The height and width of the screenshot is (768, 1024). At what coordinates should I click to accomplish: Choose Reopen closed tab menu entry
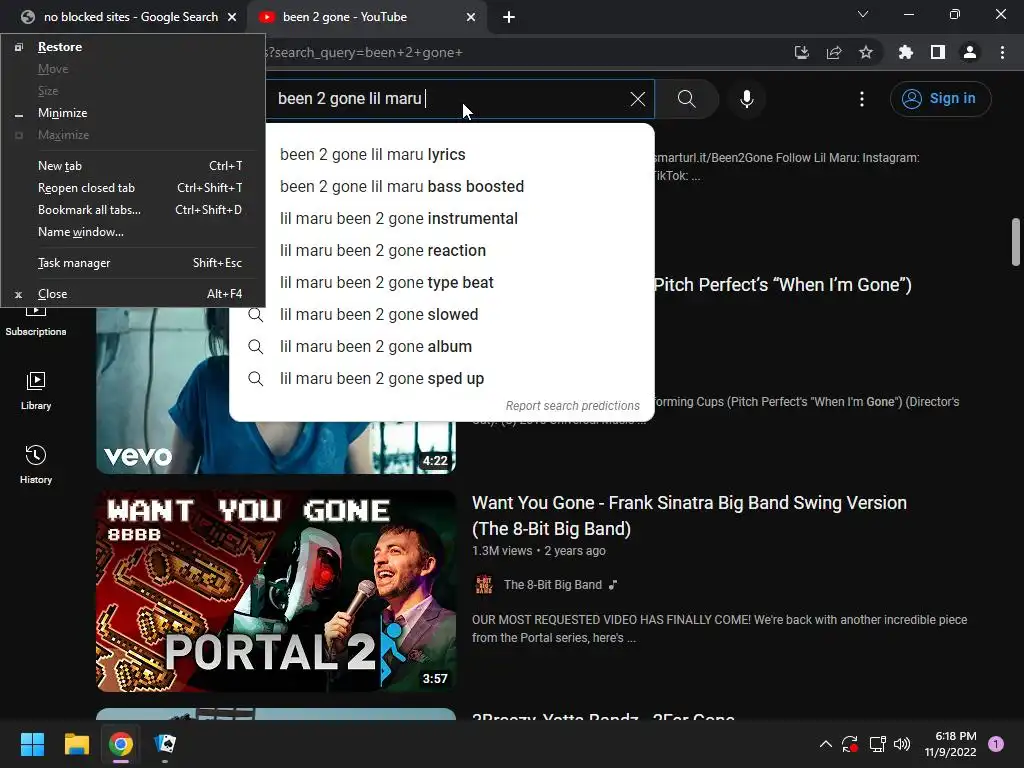pos(133,188)
